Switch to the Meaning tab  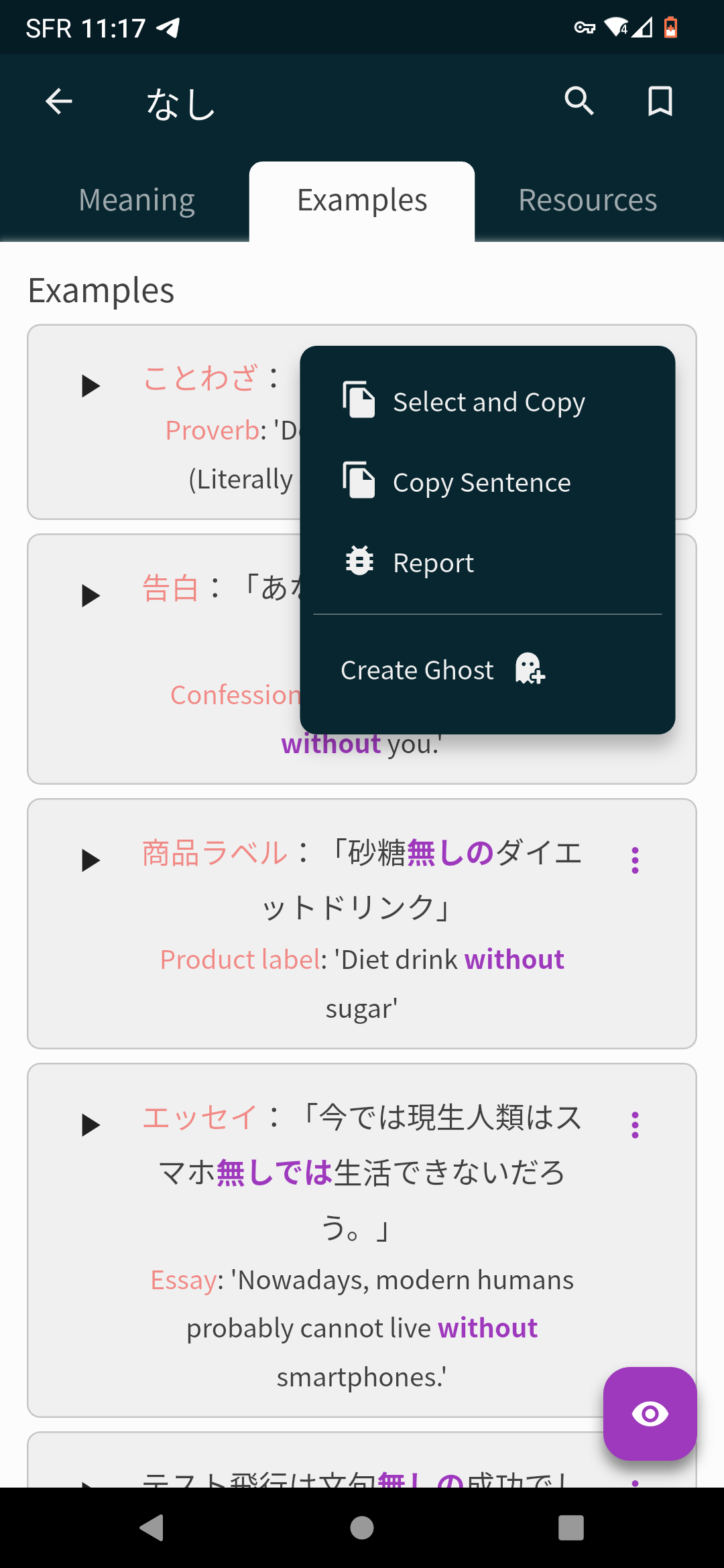137,200
